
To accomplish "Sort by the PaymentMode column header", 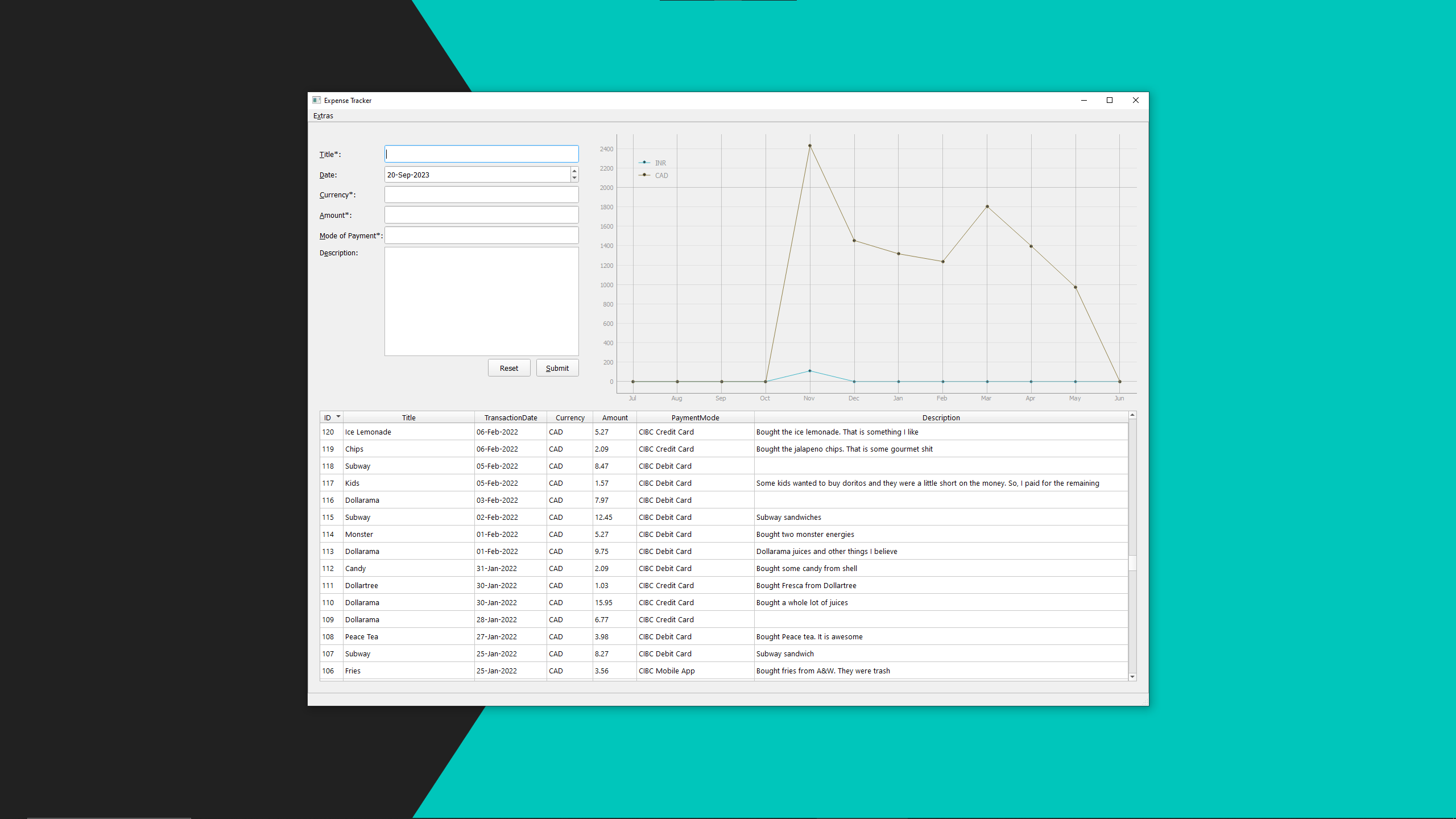I will [x=695, y=417].
